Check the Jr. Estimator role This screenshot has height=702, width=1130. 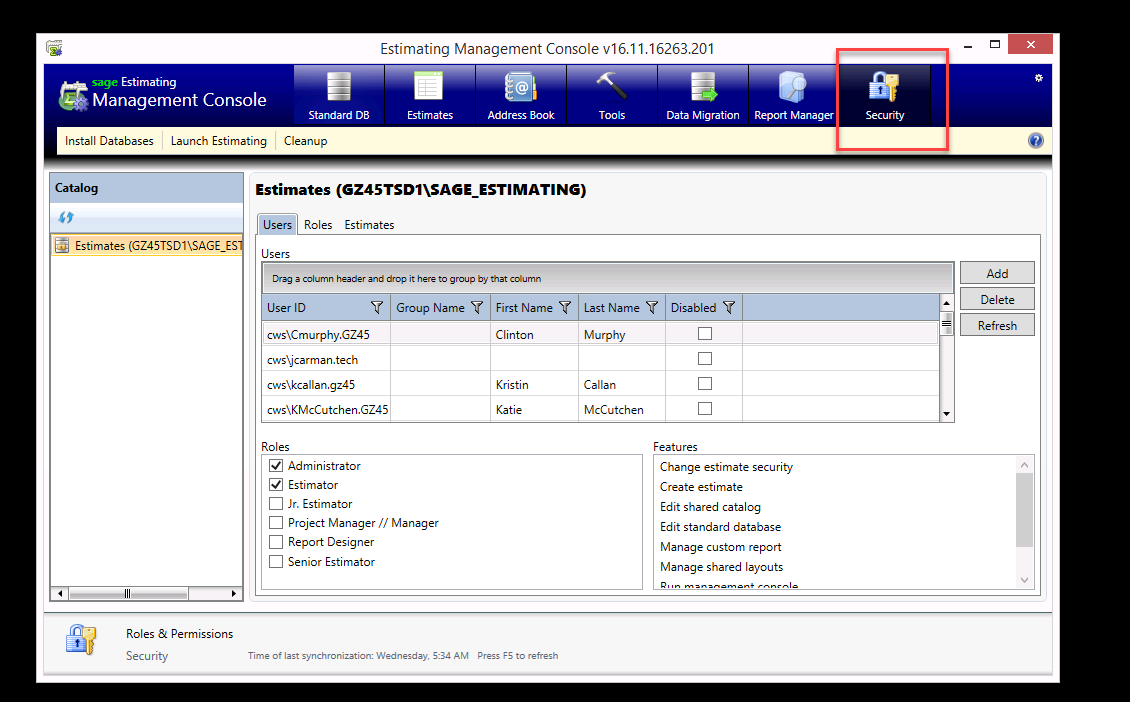276,503
